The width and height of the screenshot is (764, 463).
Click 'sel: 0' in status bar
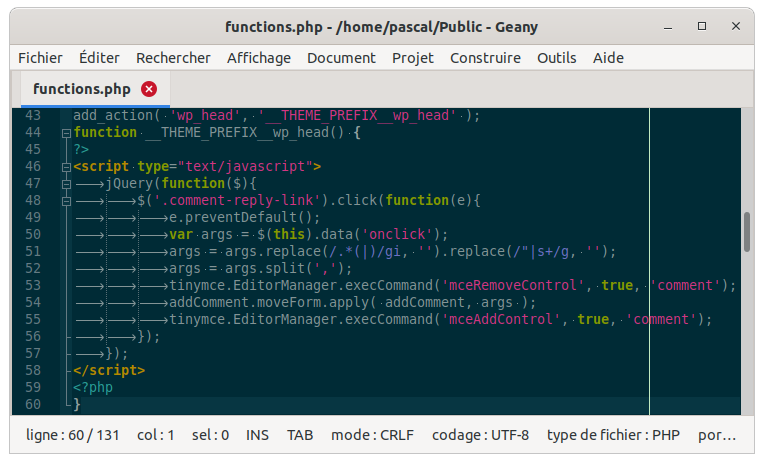[210, 435]
